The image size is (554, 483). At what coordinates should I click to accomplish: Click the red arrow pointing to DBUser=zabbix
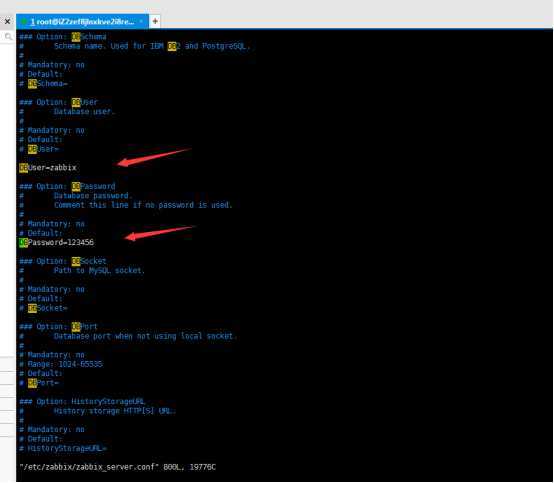point(154,157)
